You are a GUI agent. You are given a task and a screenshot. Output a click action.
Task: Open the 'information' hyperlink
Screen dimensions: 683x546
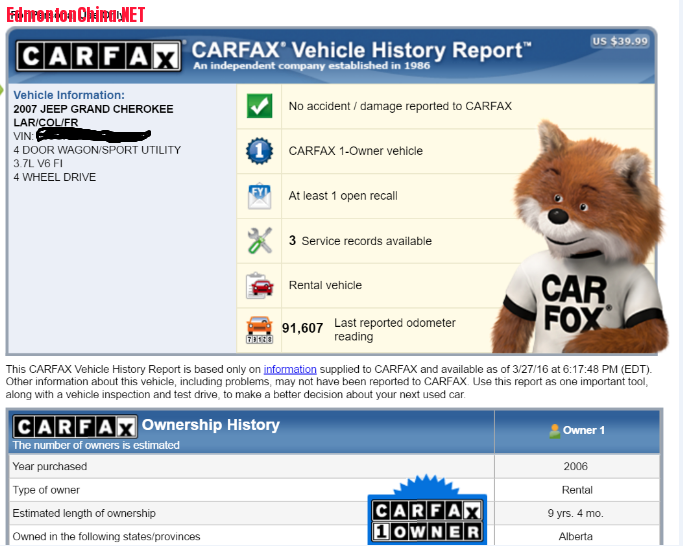click(290, 369)
